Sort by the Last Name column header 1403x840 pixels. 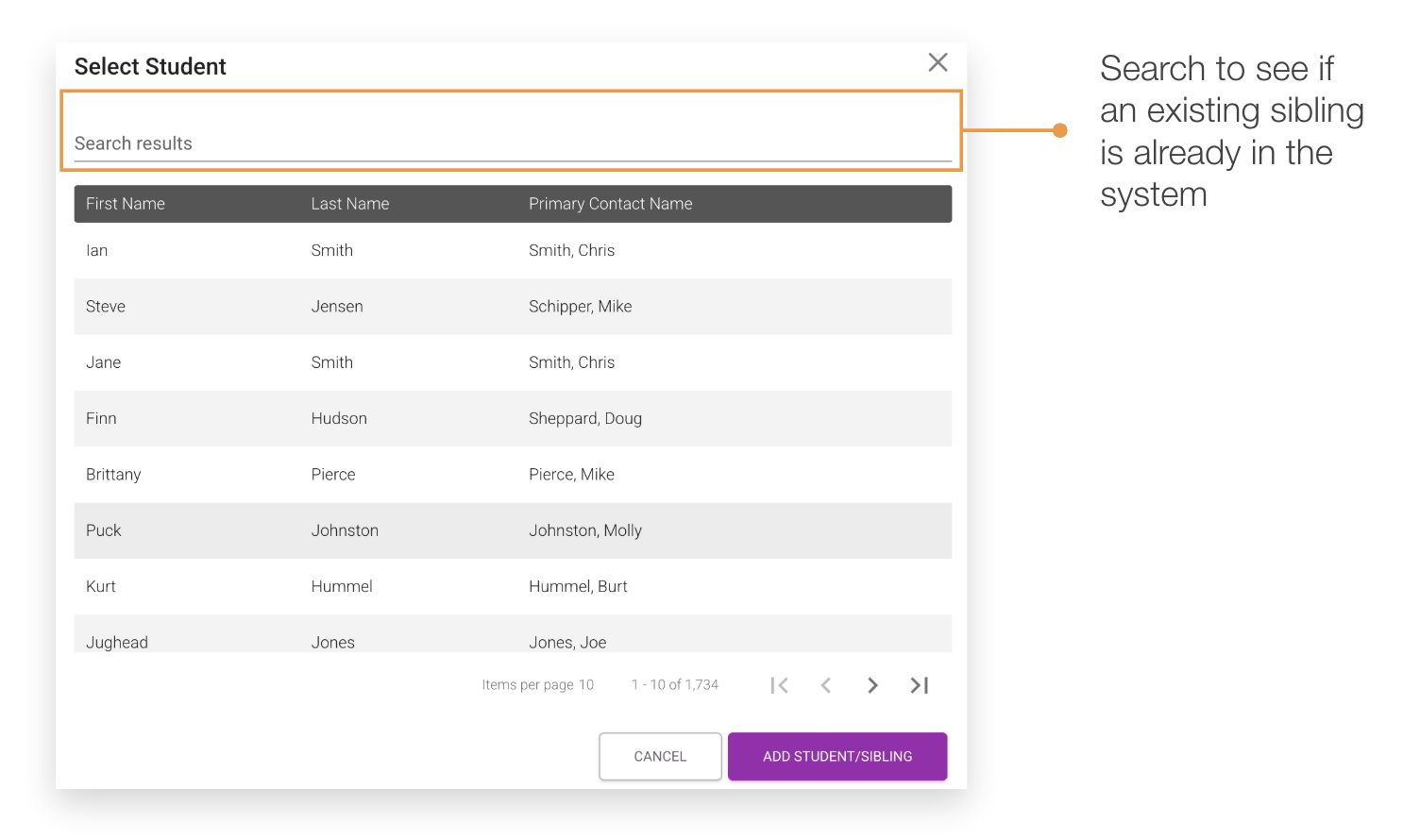pyautogui.click(x=349, y=204)
